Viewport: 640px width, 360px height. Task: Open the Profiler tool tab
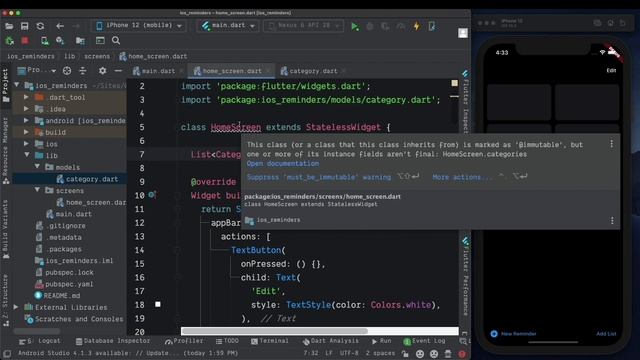184,341
